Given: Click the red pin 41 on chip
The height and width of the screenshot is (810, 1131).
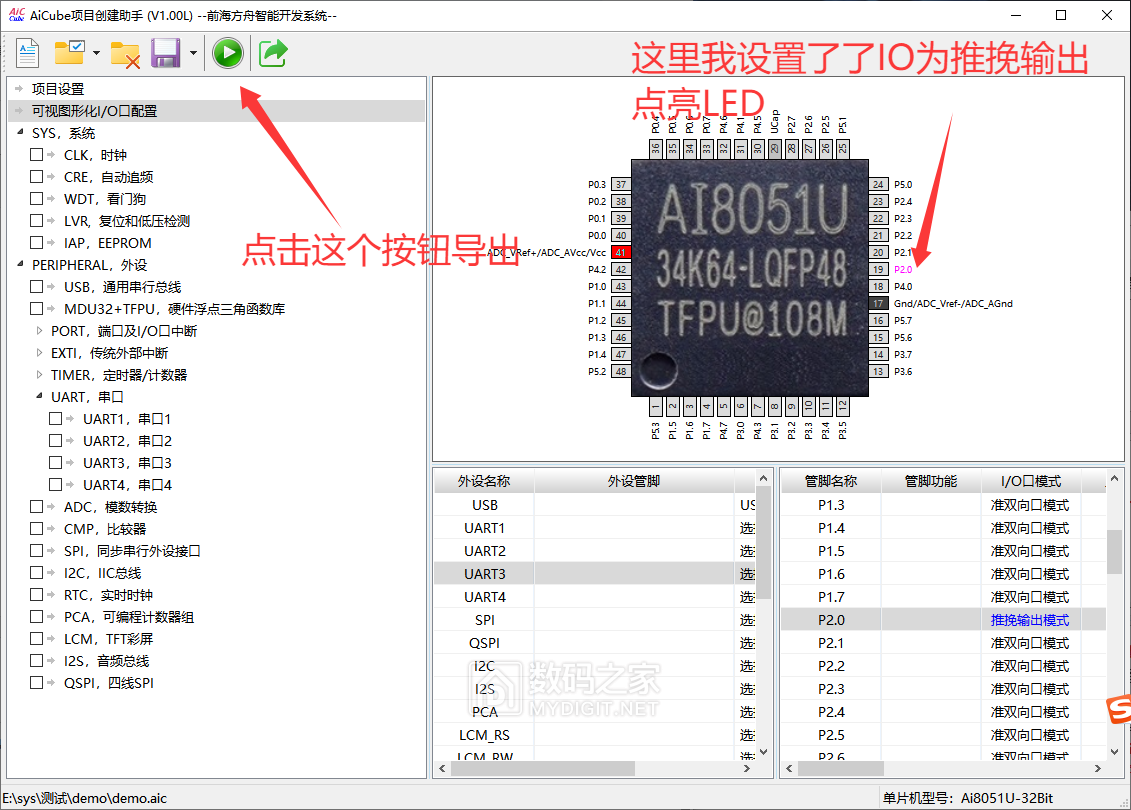Looking at the screenshot, I should (x=621, y=252).
